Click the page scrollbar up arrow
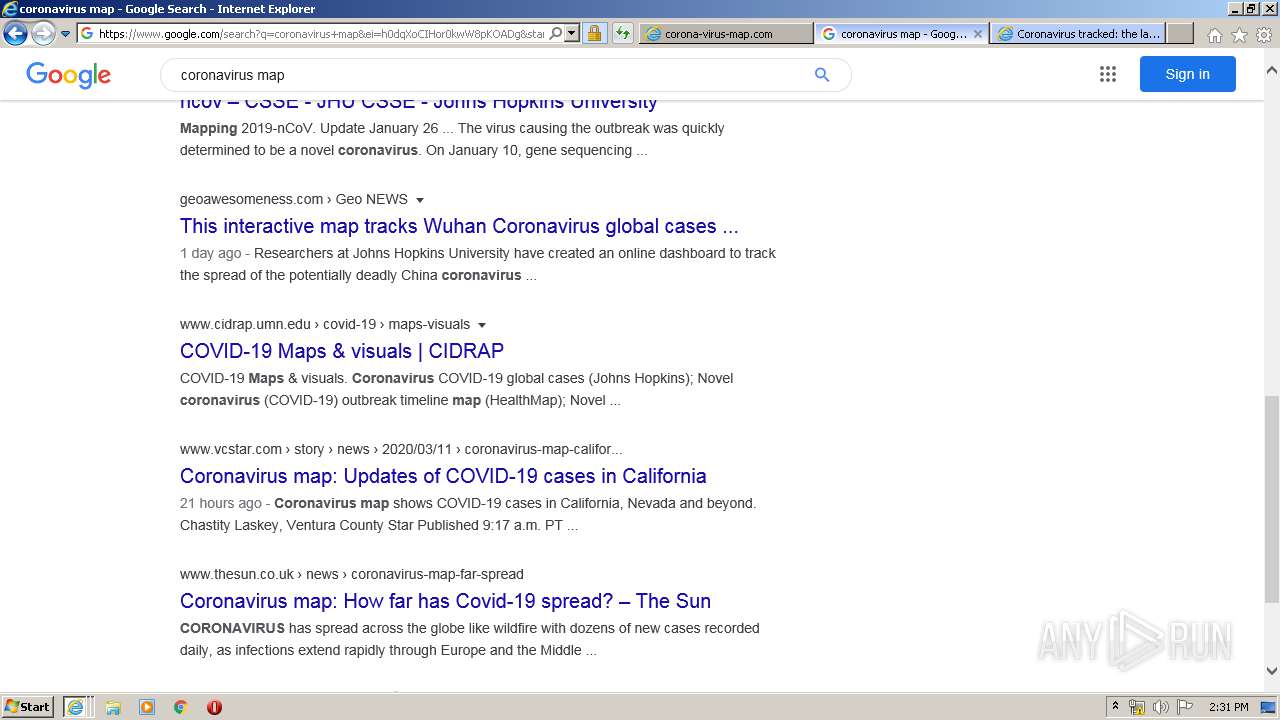Image resolution: width=1280 pixels, height=720 pixels. [1271, 71]
